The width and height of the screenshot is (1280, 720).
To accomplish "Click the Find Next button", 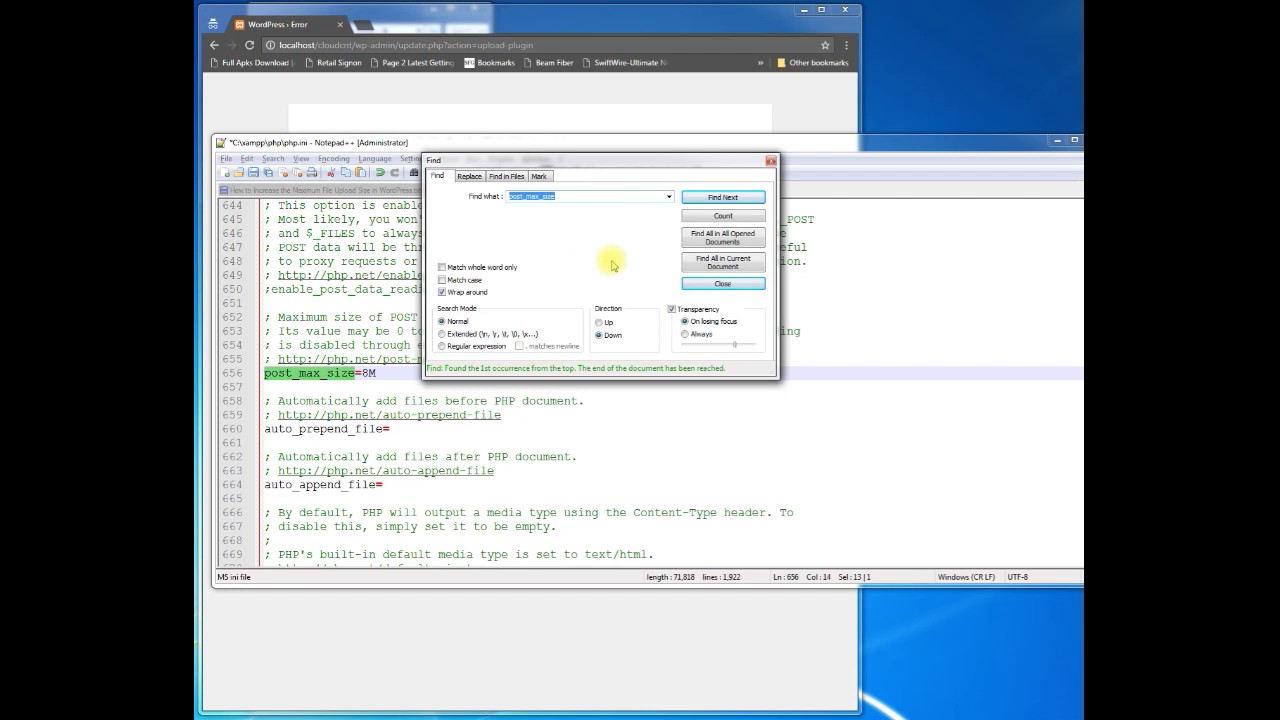I will 723,197.
